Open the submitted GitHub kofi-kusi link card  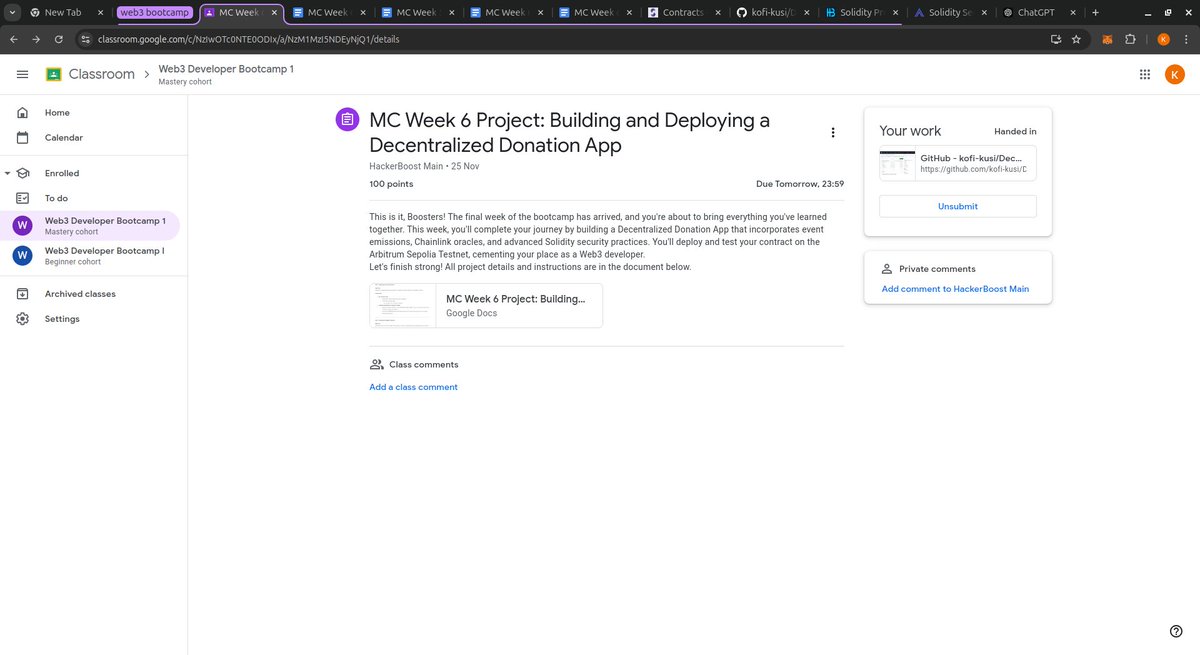pyautogui.click(x=958, y=163)
